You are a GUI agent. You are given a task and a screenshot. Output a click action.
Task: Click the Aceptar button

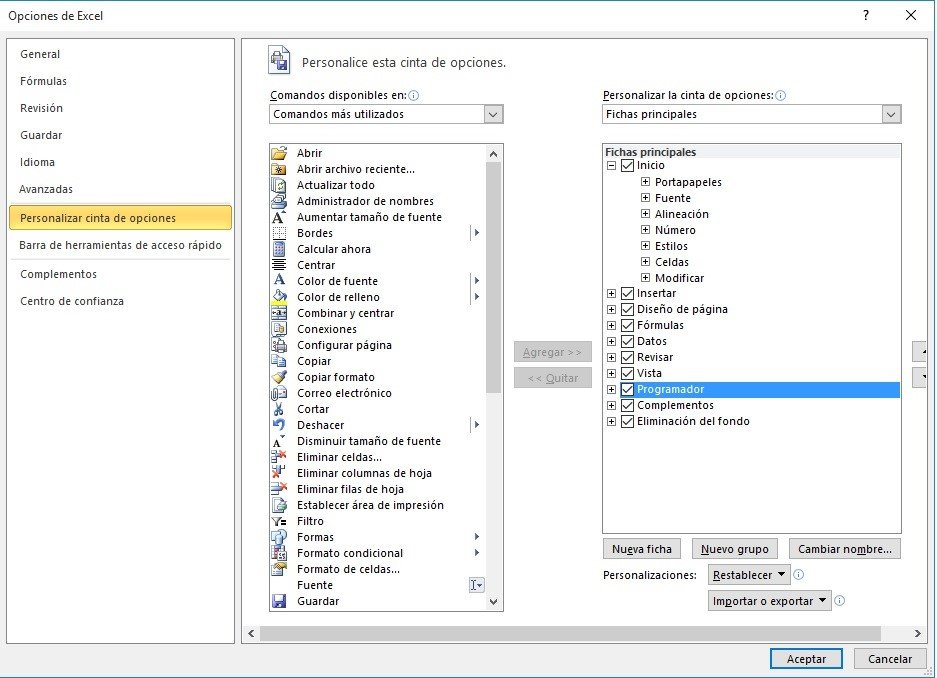pyautogui.click(x=806, y=659)
